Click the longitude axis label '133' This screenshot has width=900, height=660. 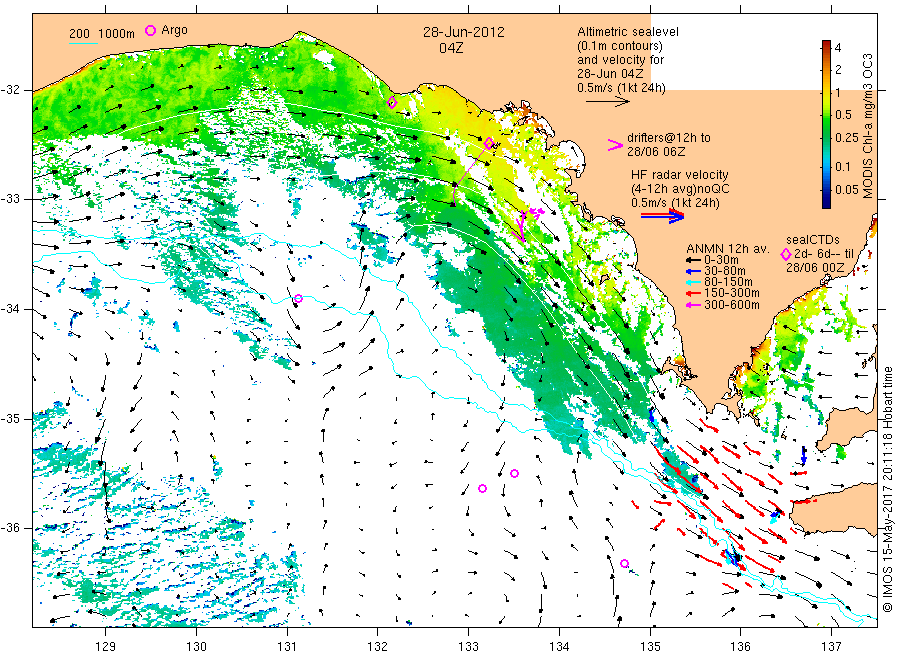[x=468, y=647]
